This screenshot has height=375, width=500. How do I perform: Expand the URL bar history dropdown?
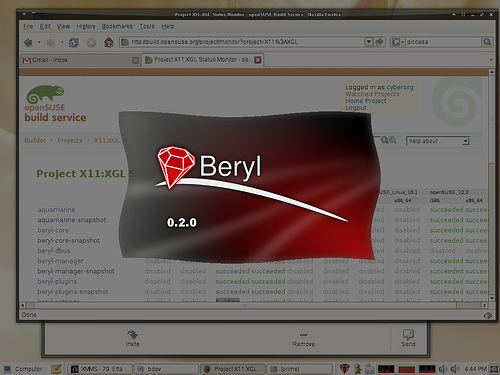(x=369, y=42)
